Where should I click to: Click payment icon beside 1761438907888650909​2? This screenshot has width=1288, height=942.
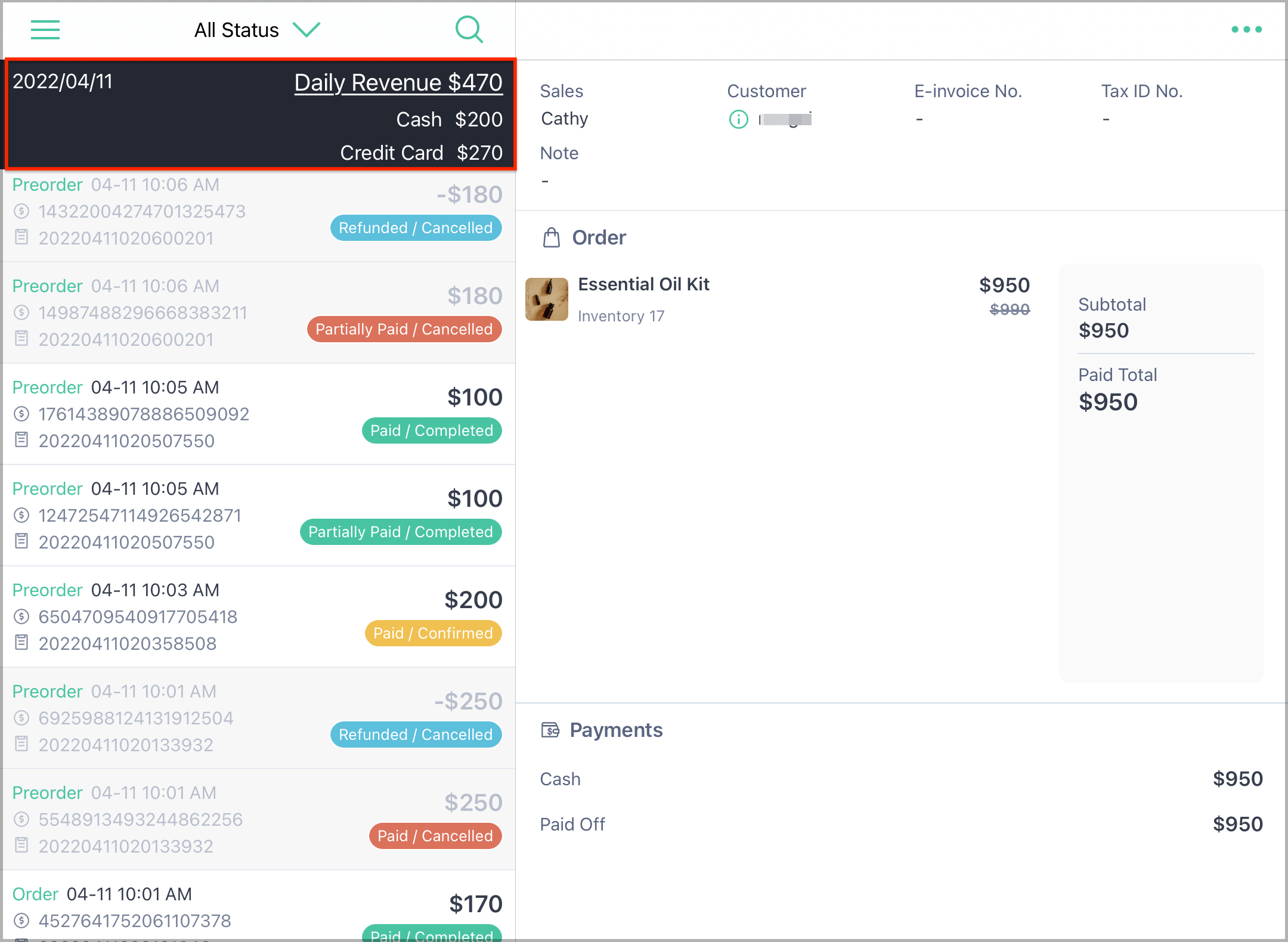click(21, 414)
